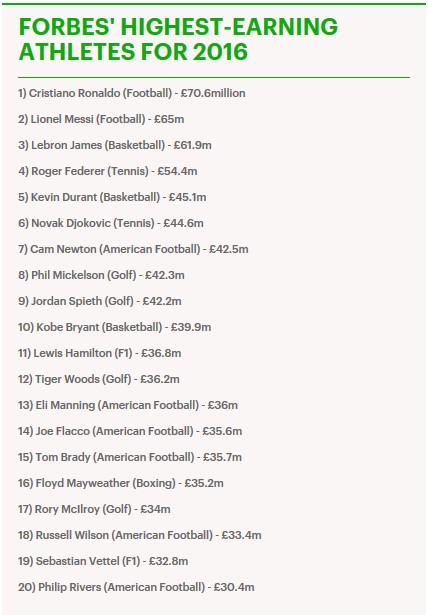Screen dimensions: 428x615
Task: Click Floyd Mayweather boxing entry
Action: click(121, 484)
